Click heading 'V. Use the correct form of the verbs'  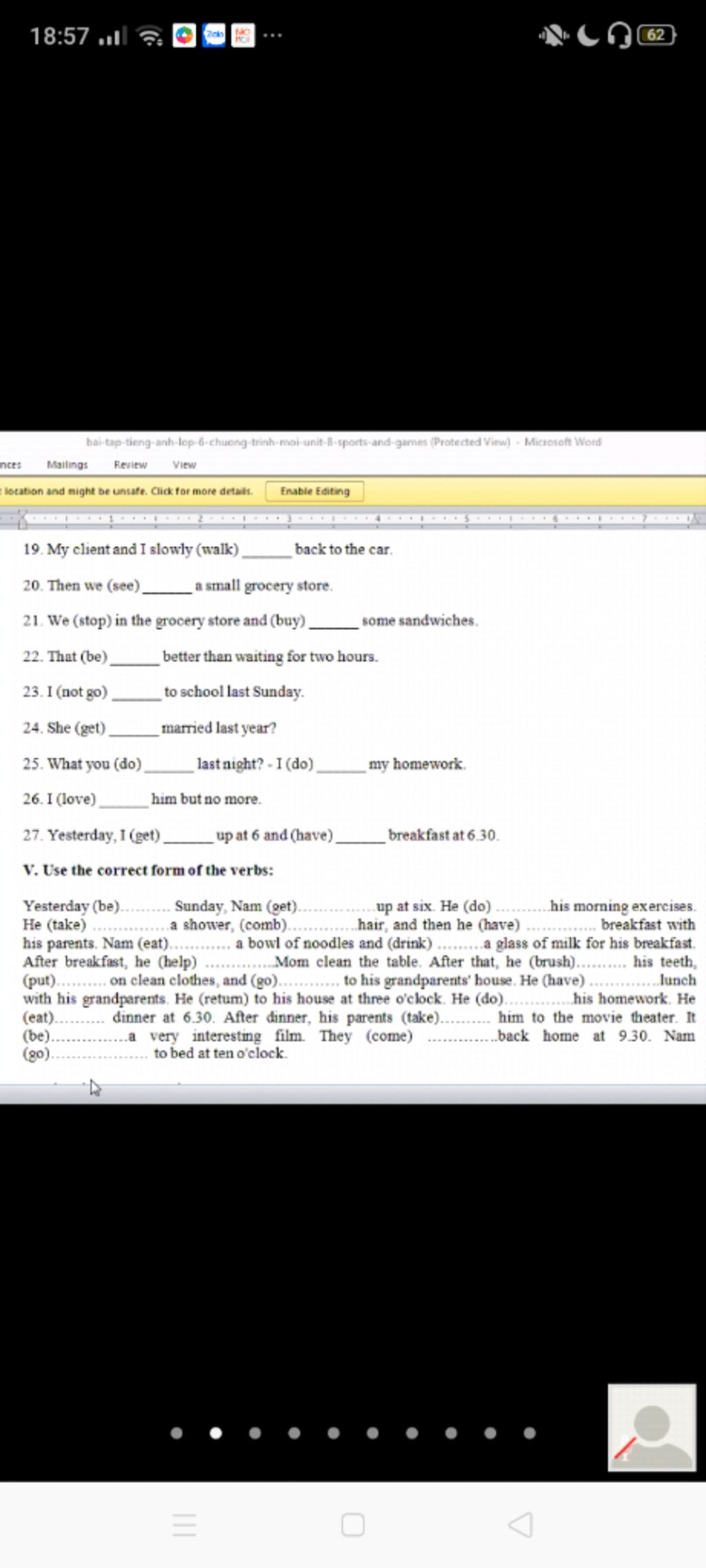(148, 870)
